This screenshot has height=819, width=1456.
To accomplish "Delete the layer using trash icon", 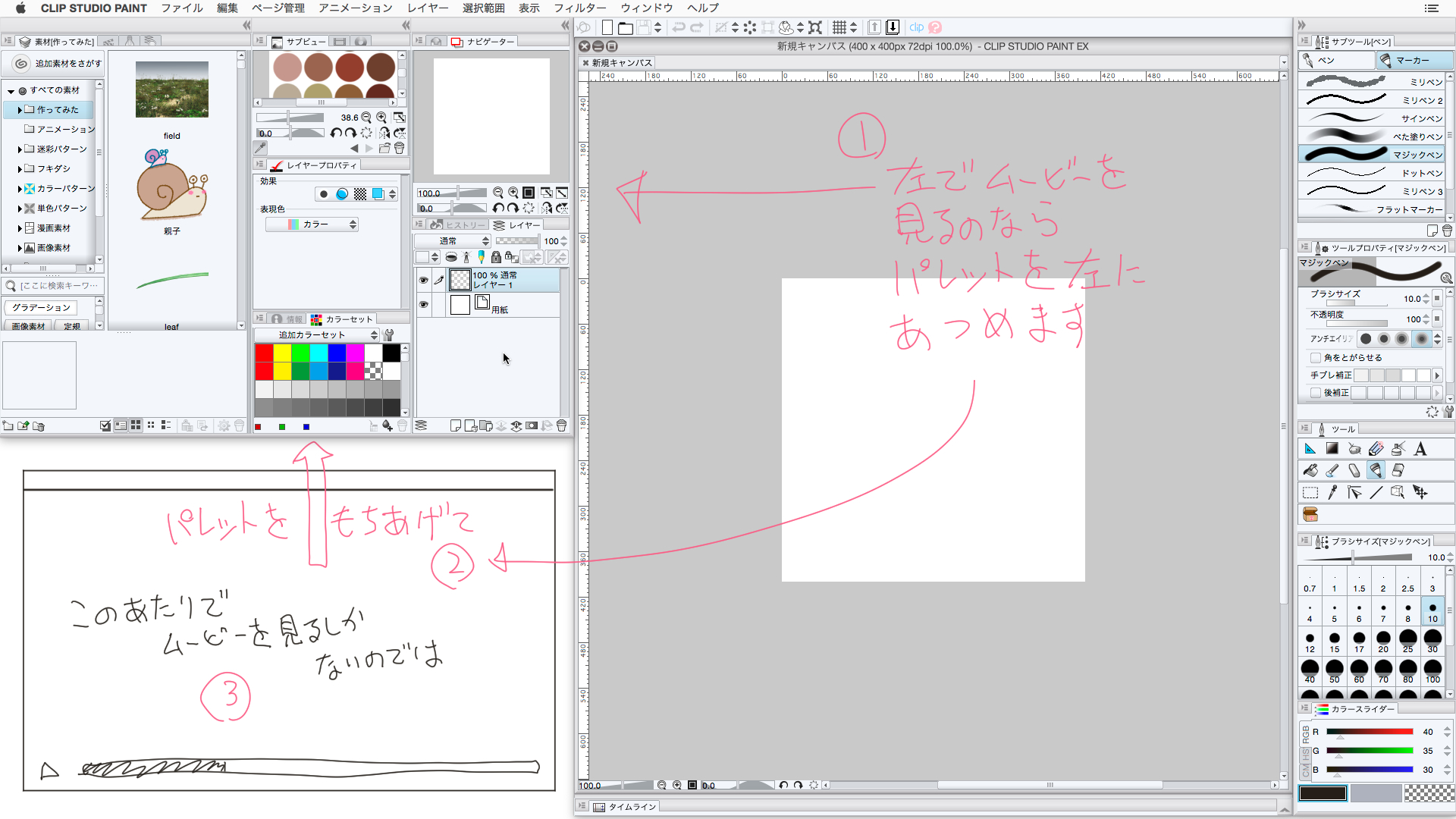I will point(561,425).
